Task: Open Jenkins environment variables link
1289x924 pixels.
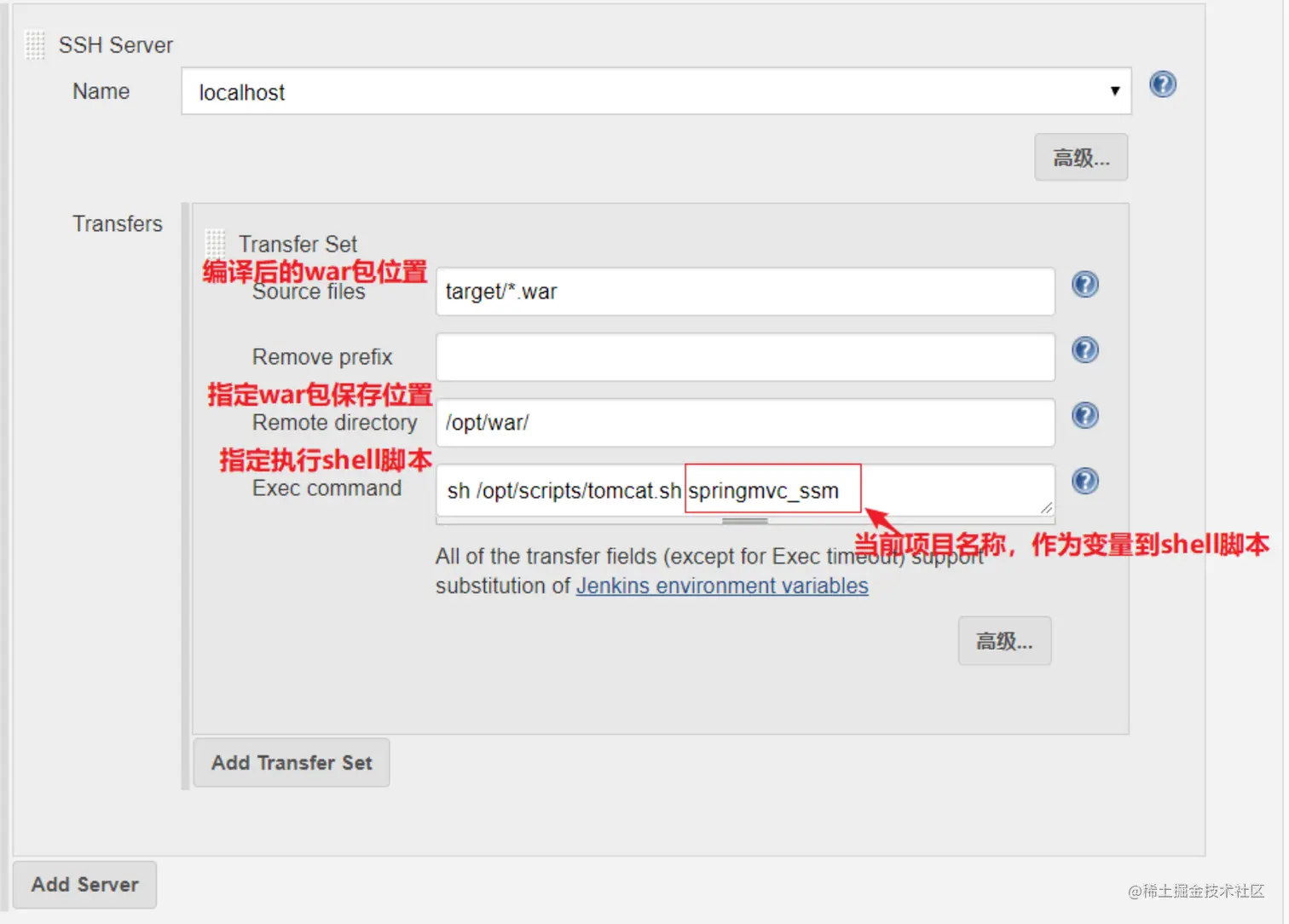Action: pos(722,586)
